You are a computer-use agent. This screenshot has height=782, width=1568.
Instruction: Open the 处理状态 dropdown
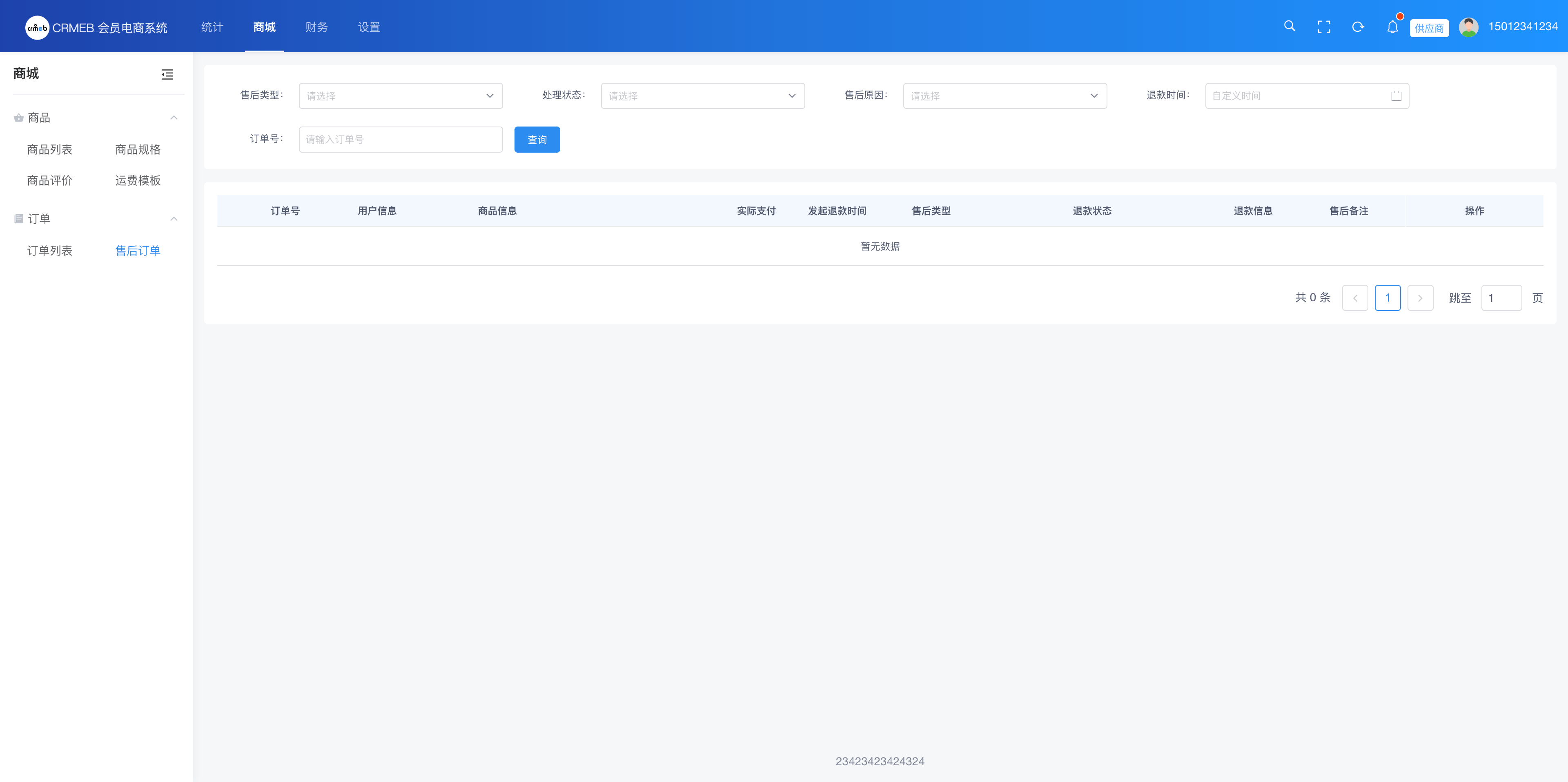[x=702, y=96]
